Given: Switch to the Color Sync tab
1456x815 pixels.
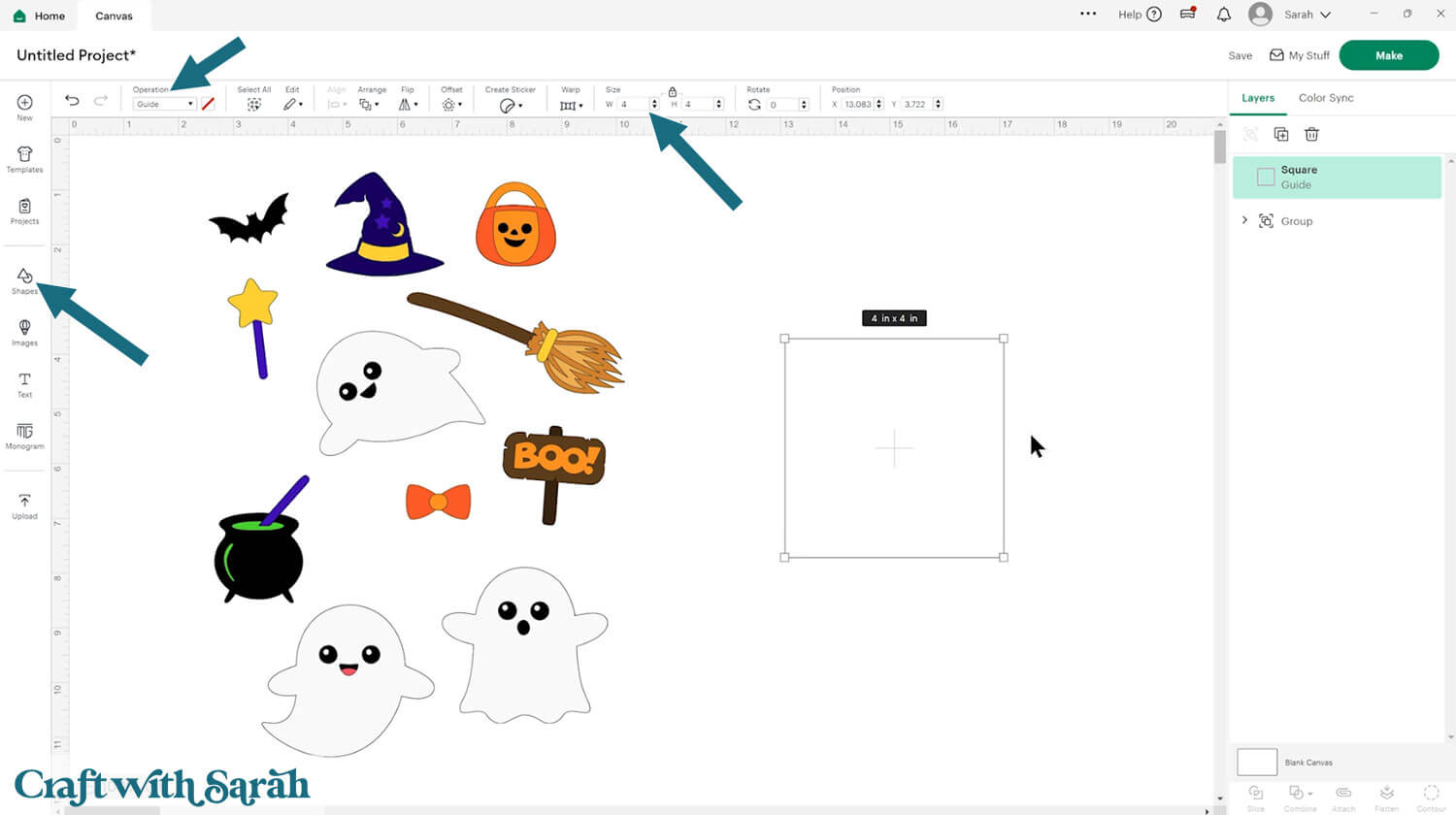Looking at the screenshot, I should click(x=1325, y=98).
